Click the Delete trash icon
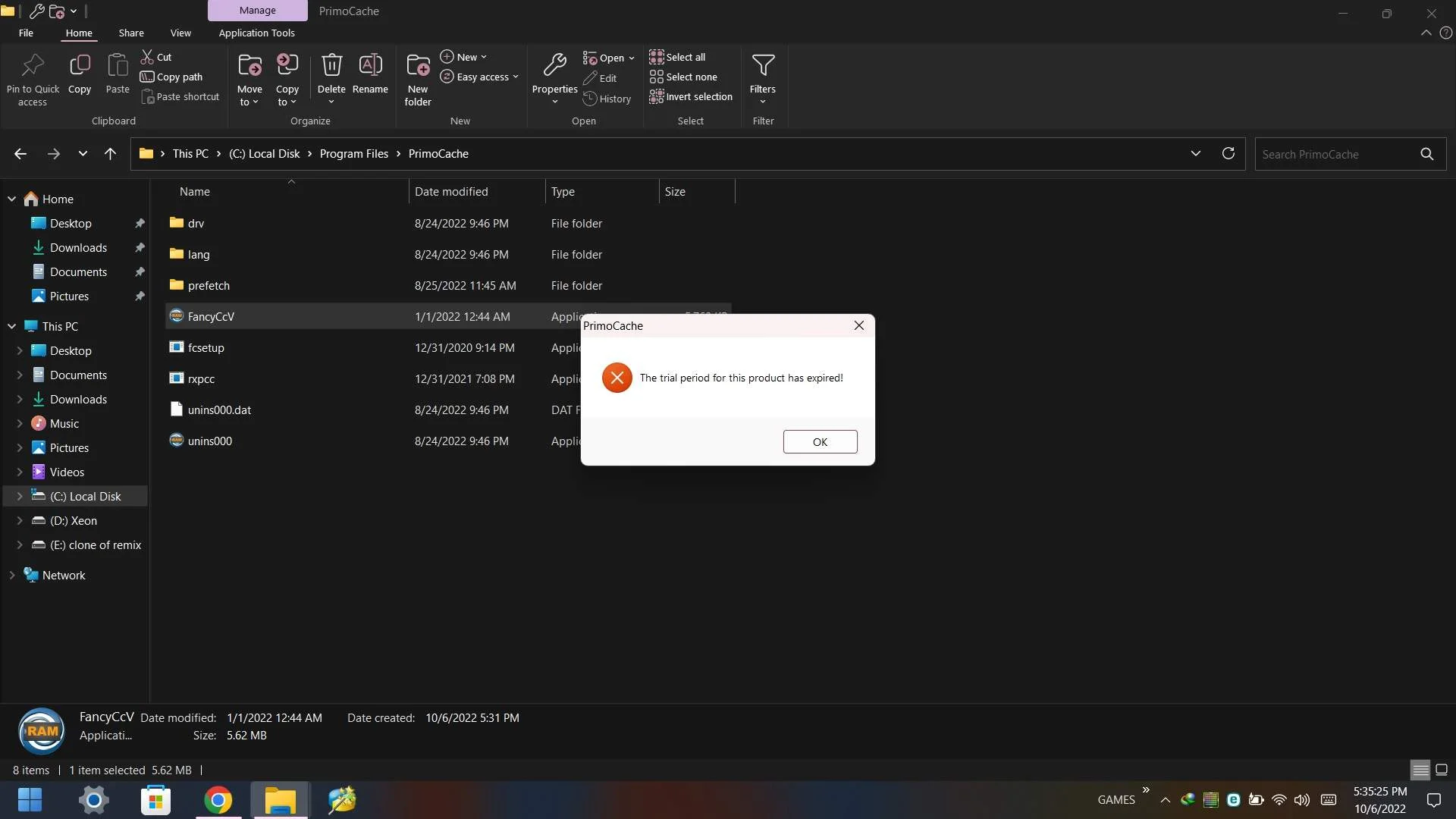The width and height of the screenshot is (1456, 819). (331, 65)
